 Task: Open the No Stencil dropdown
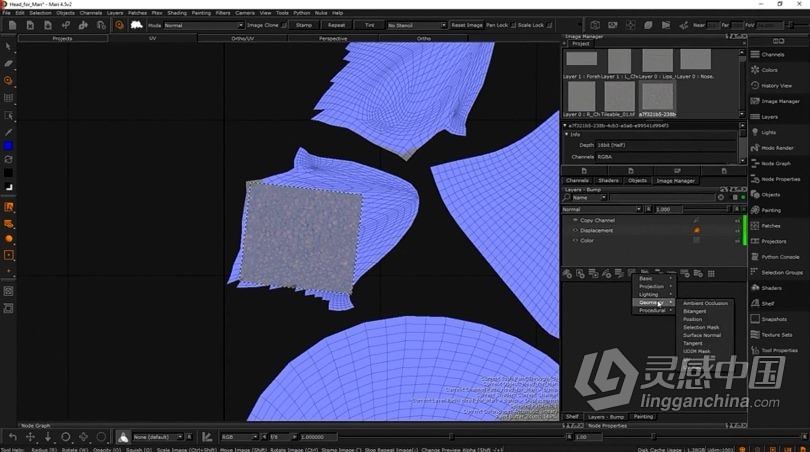point(416,25)
